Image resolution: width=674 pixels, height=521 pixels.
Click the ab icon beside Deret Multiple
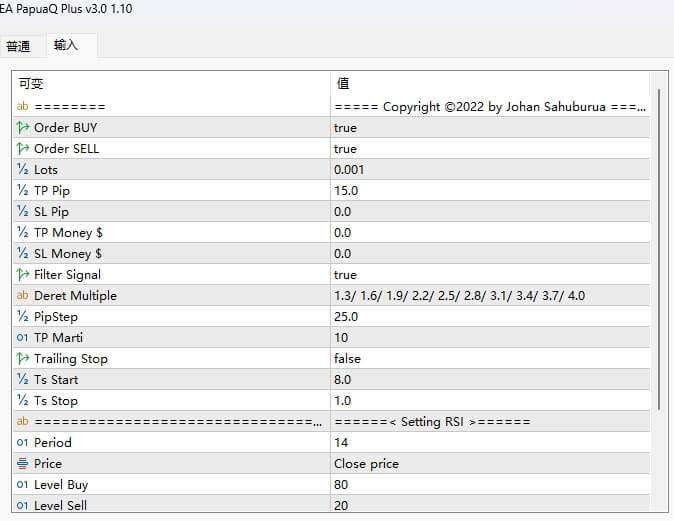[x=22, y=295]
